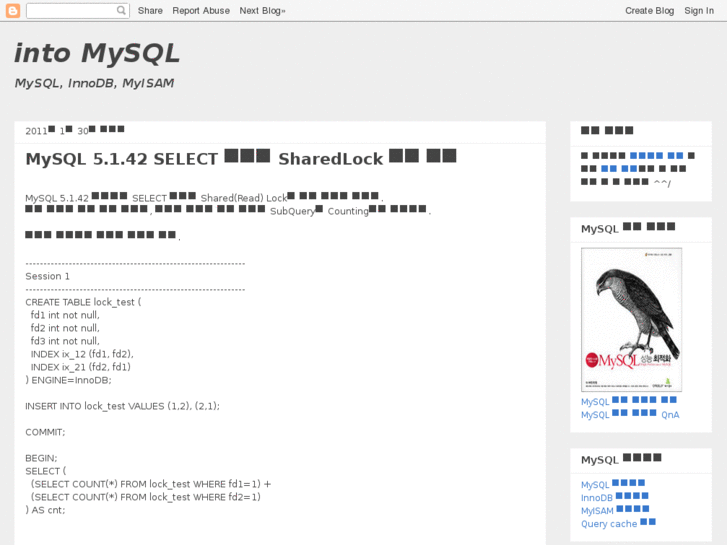Screen dimensions: 727x545
Task: Click 'CREATE TABLE lock_test (' line
Action: coord(83,302)
